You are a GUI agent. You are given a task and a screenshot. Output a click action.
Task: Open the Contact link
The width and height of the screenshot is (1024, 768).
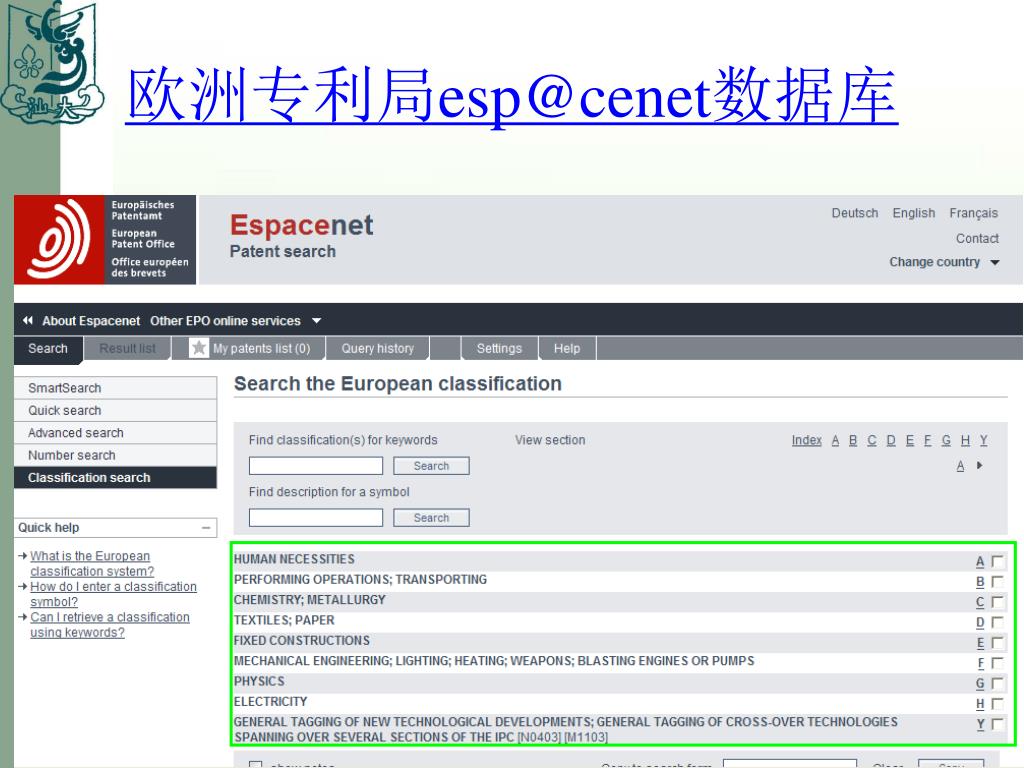pos(977,238)
